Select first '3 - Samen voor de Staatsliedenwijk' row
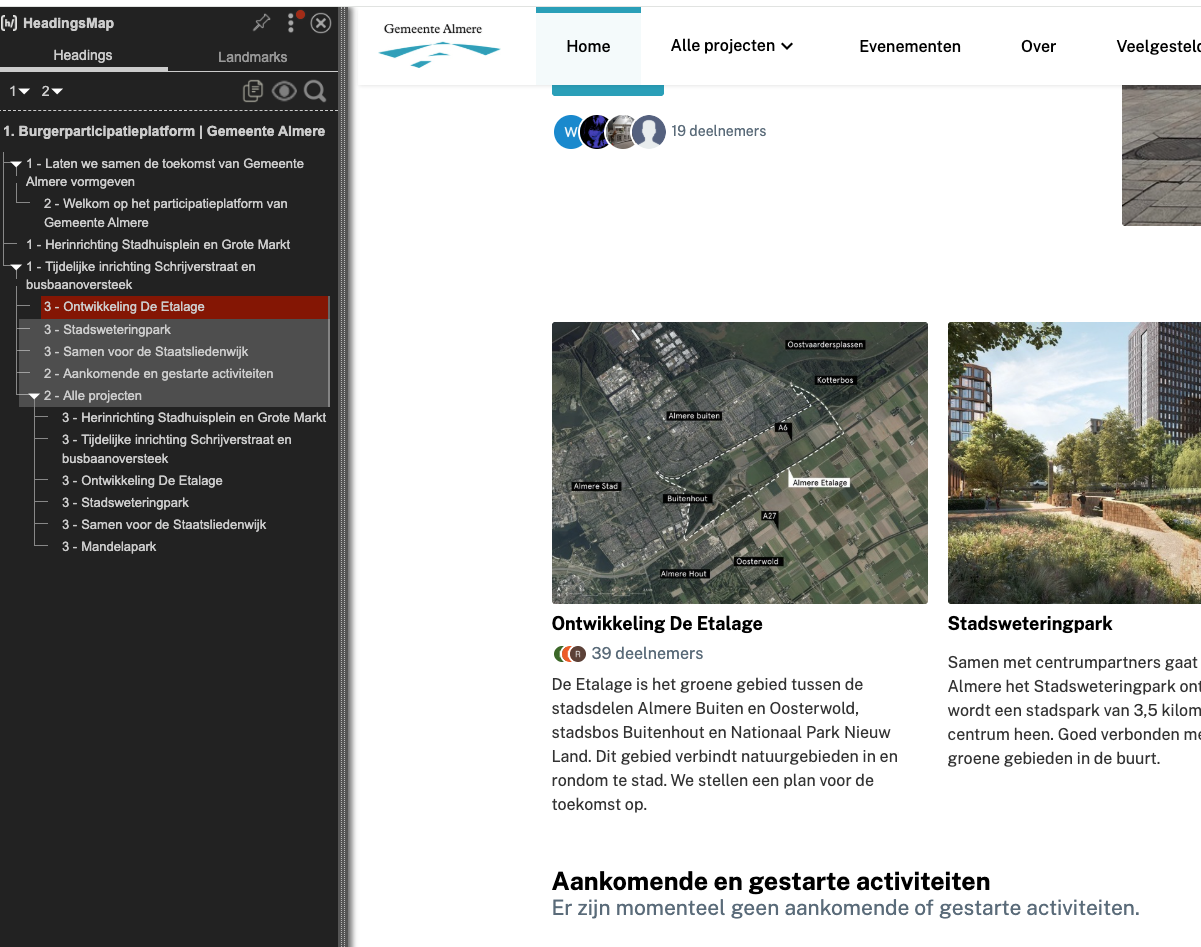Viewport: 1201px width, 947px height. pyautogui.click(x=146, y=351)
